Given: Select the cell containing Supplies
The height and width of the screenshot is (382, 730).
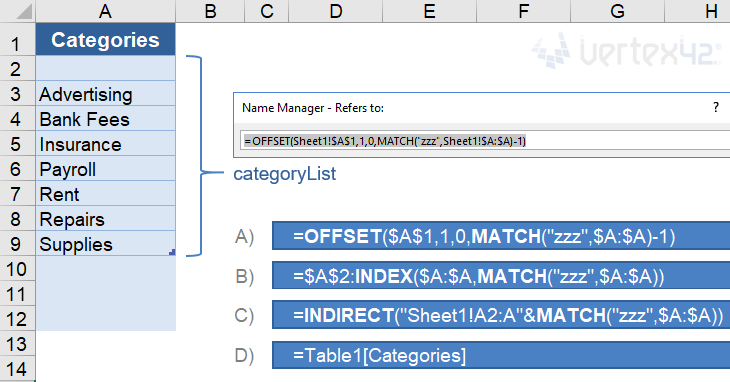Looking at the screenshot, I should pos(105,243).
